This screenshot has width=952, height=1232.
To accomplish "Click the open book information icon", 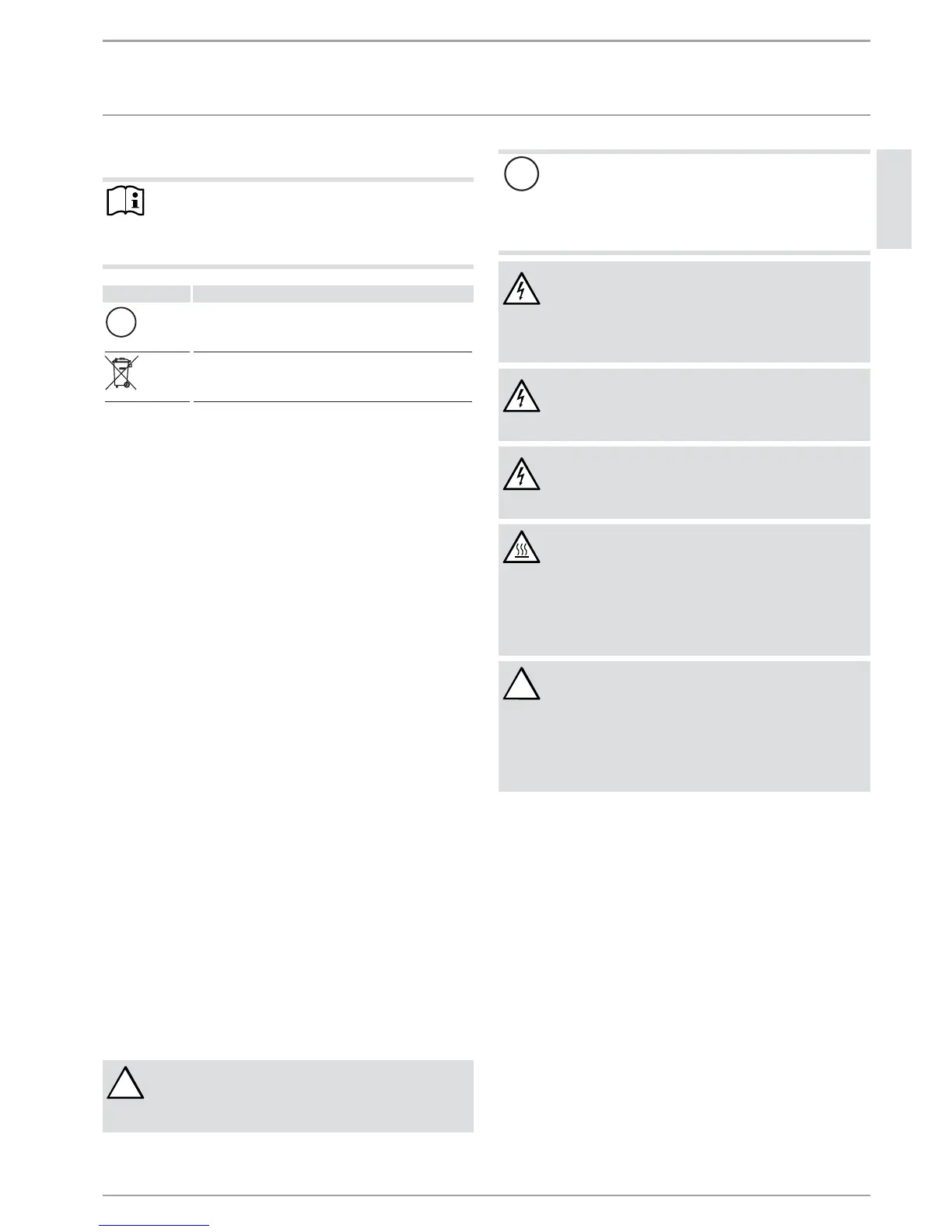I will point(125,201).
